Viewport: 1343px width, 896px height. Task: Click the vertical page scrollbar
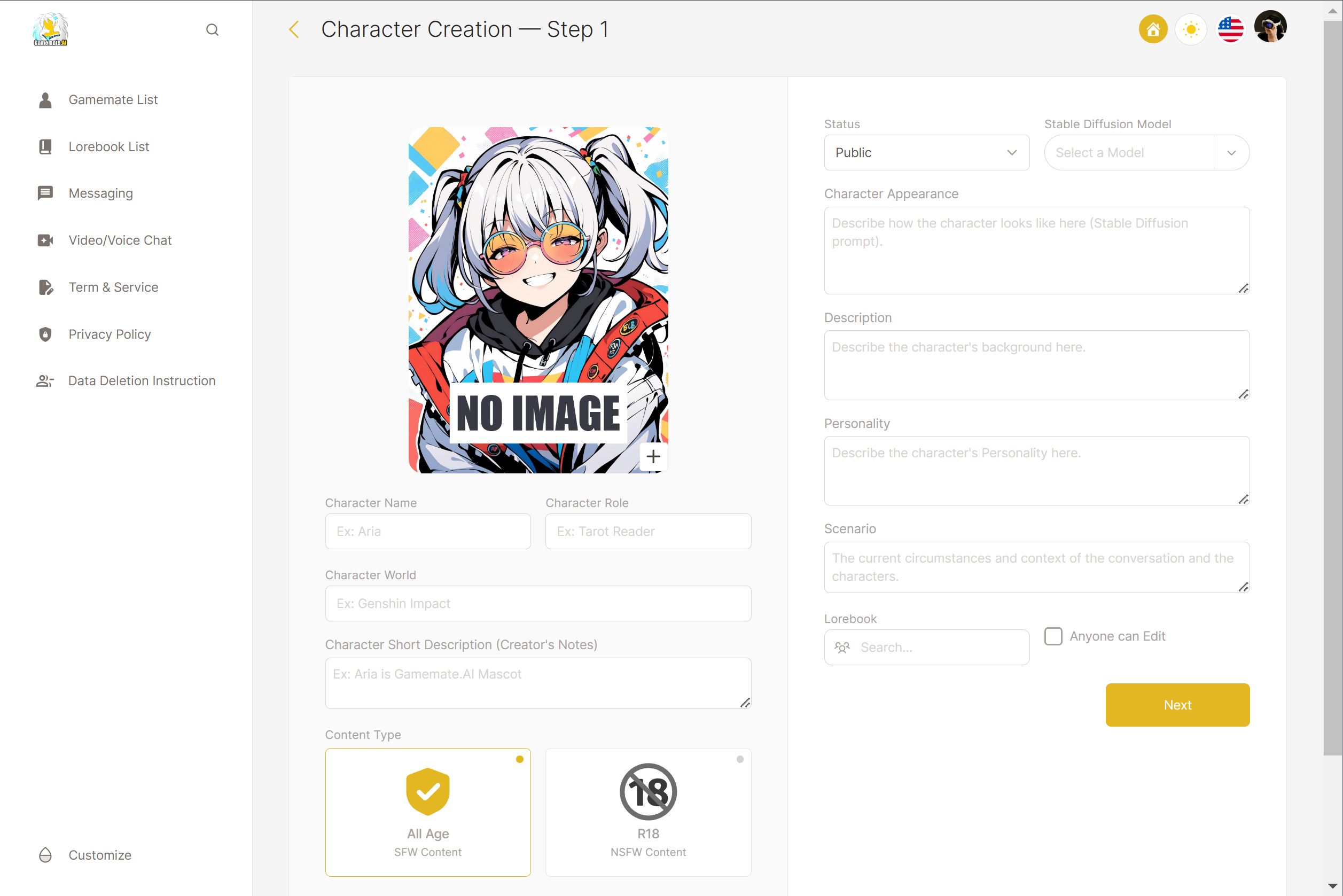(x=1332, y=388)
